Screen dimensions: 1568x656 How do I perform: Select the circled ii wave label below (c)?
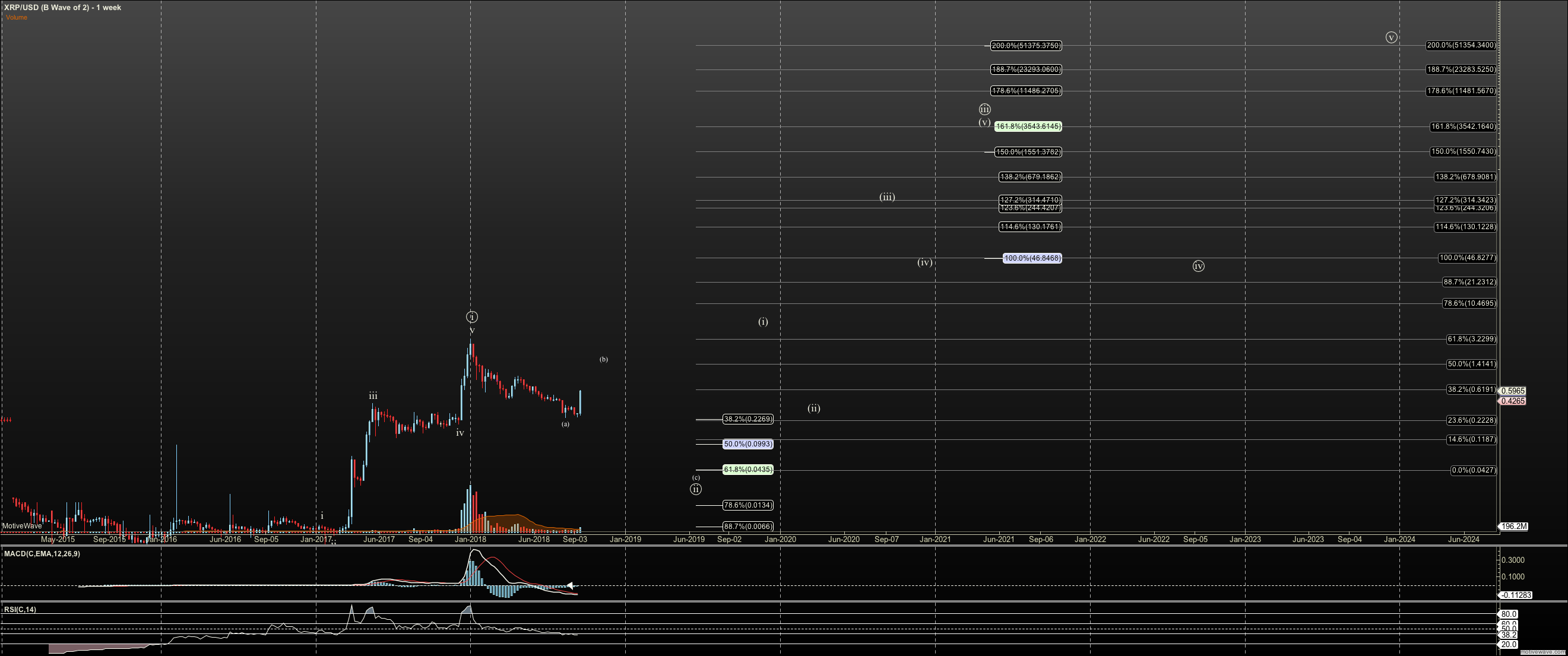coord(696,489)
